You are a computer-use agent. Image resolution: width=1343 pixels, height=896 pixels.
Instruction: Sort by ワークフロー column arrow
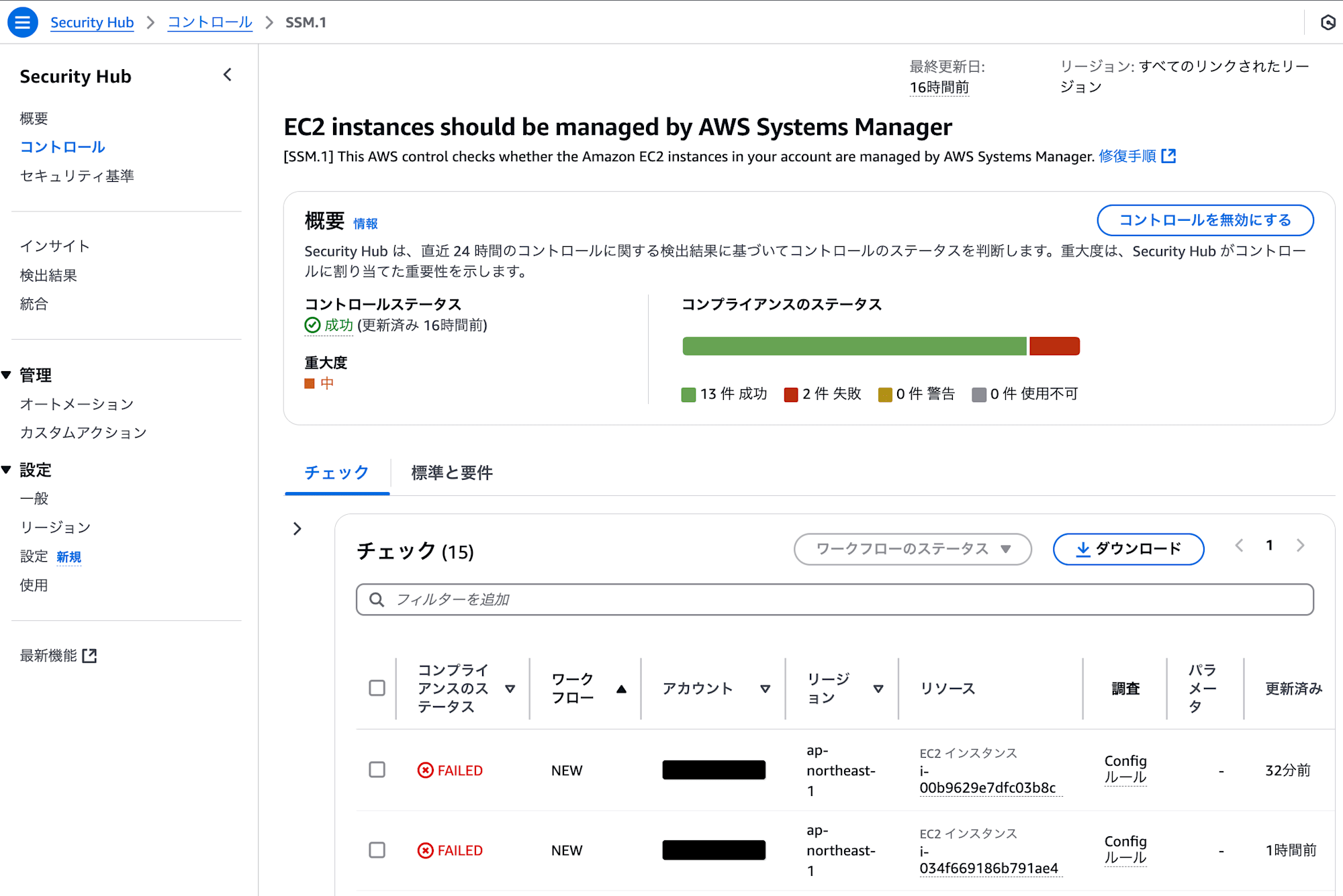(x=622, y=689)
